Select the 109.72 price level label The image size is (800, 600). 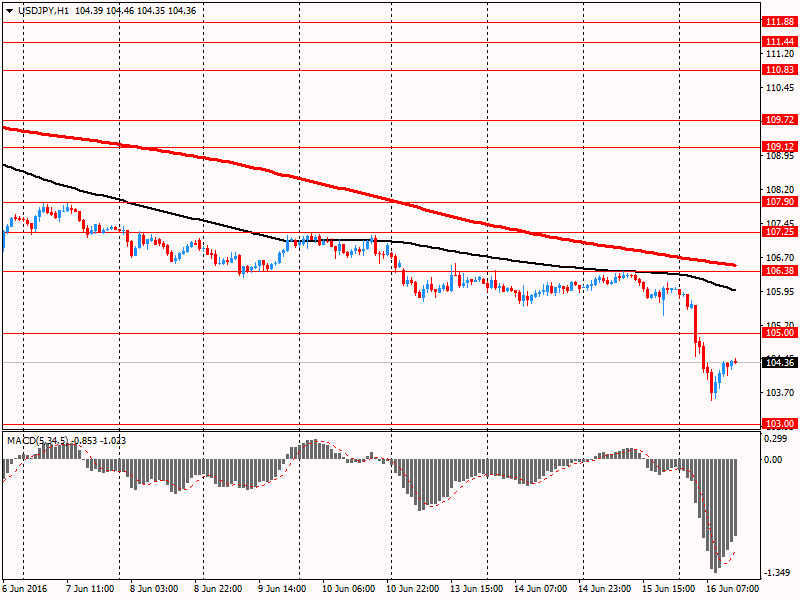[780, 120]
